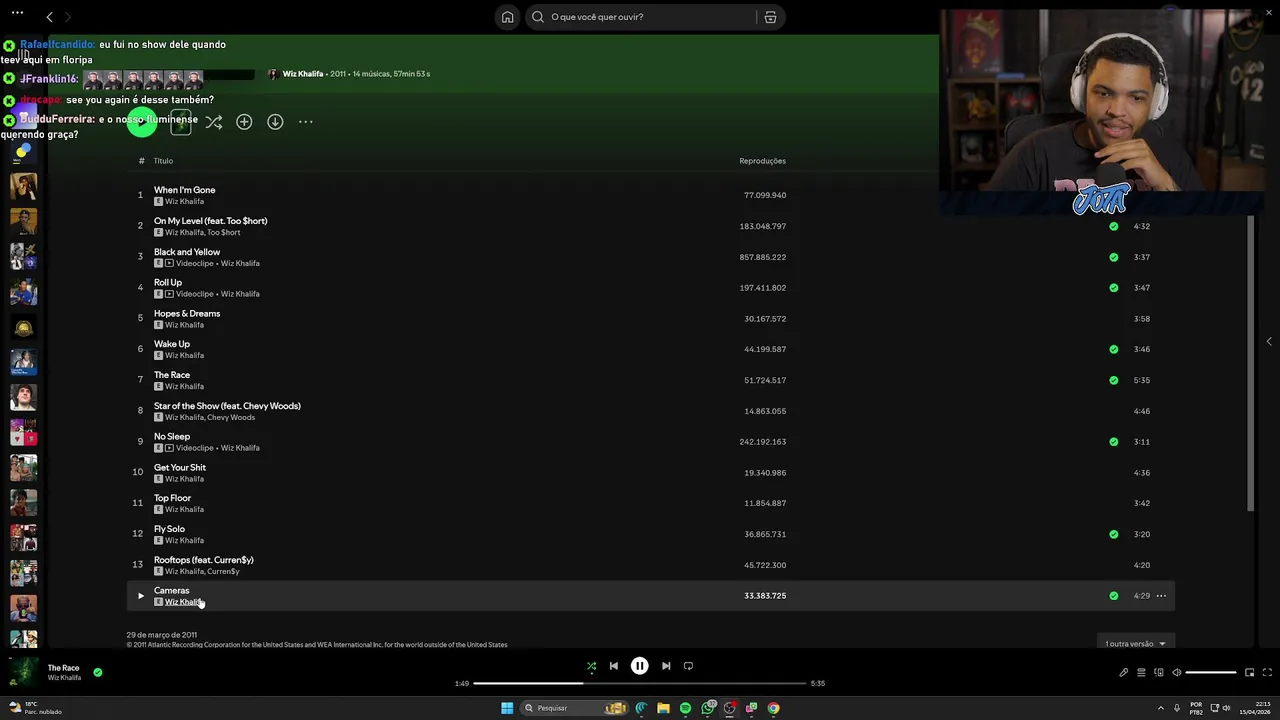
Task: Toggle repeat in the player bar
Action: [688, 666]
